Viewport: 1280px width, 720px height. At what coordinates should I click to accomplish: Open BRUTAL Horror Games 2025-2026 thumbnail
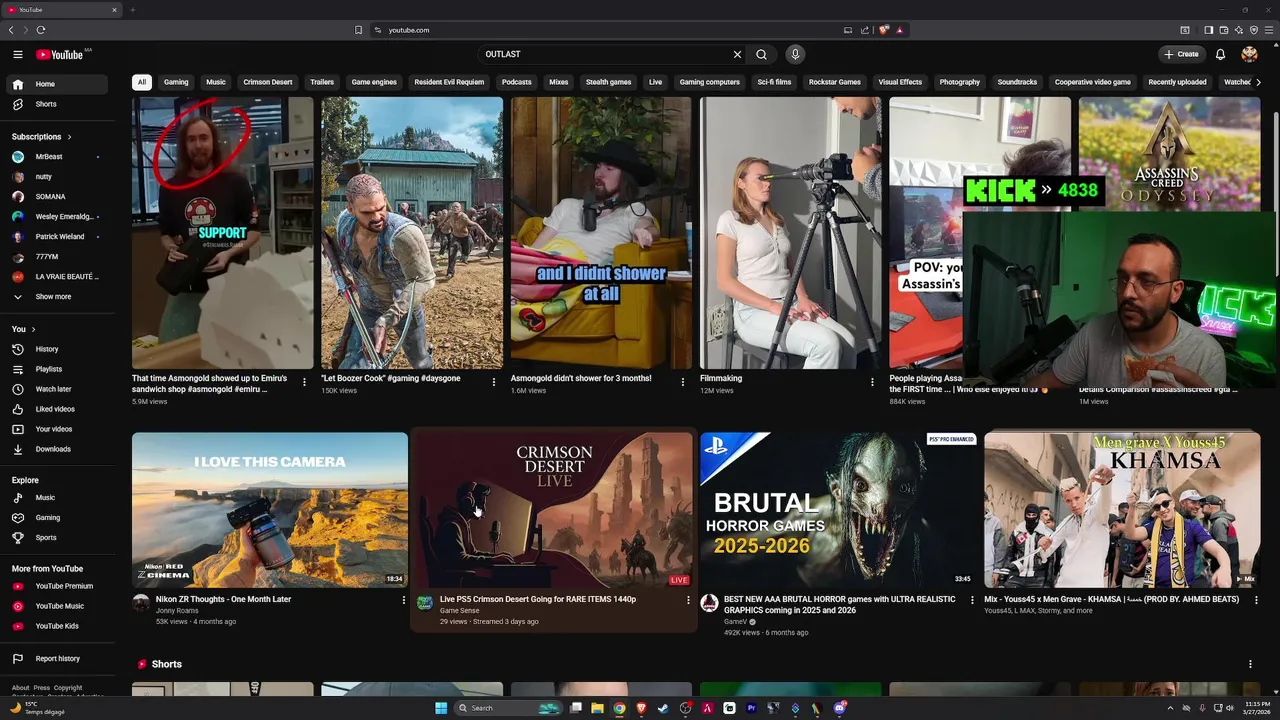pyautogui.click(x=838, y=510)
